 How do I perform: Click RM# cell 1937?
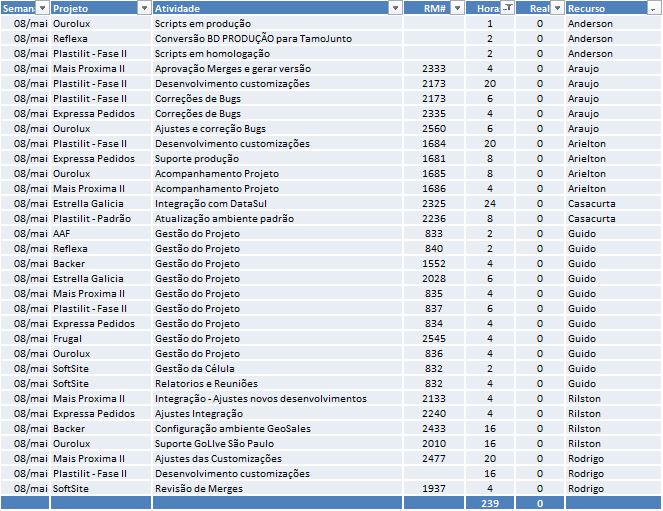click(x=434, y=489)
